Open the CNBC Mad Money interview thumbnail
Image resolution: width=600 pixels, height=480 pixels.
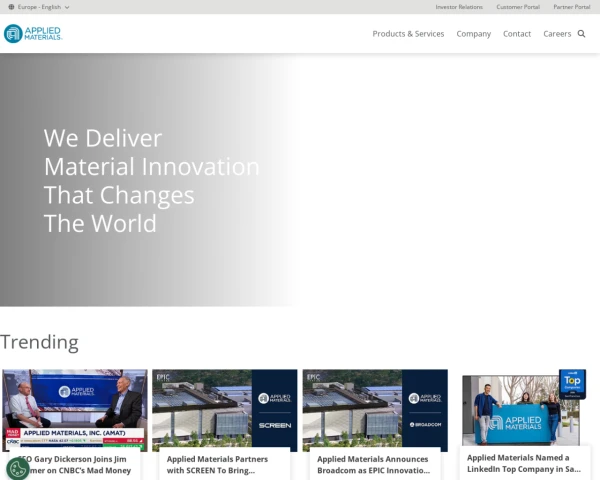[x=75, y=410]
